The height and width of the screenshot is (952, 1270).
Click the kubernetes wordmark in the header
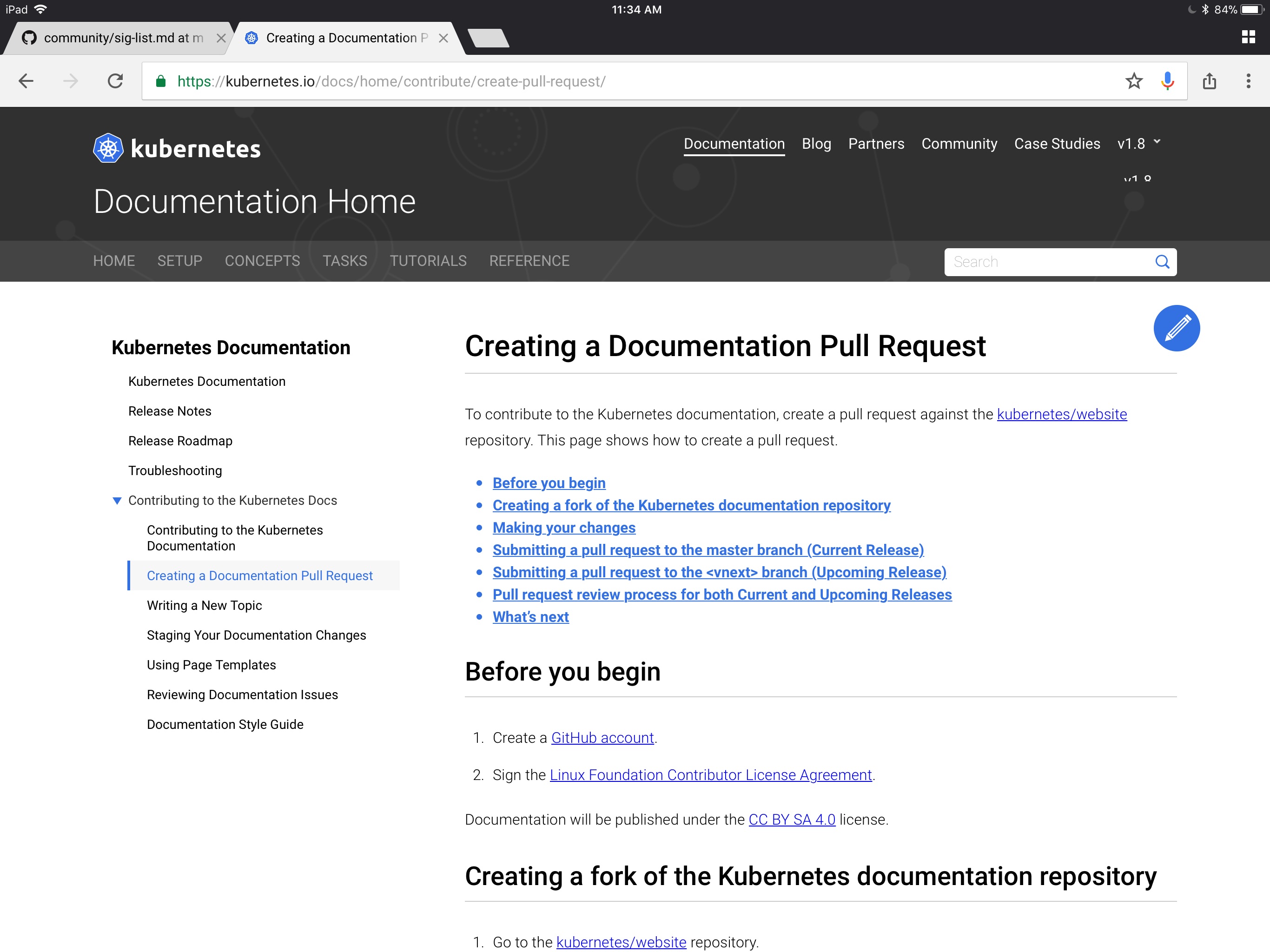[196, 149]
